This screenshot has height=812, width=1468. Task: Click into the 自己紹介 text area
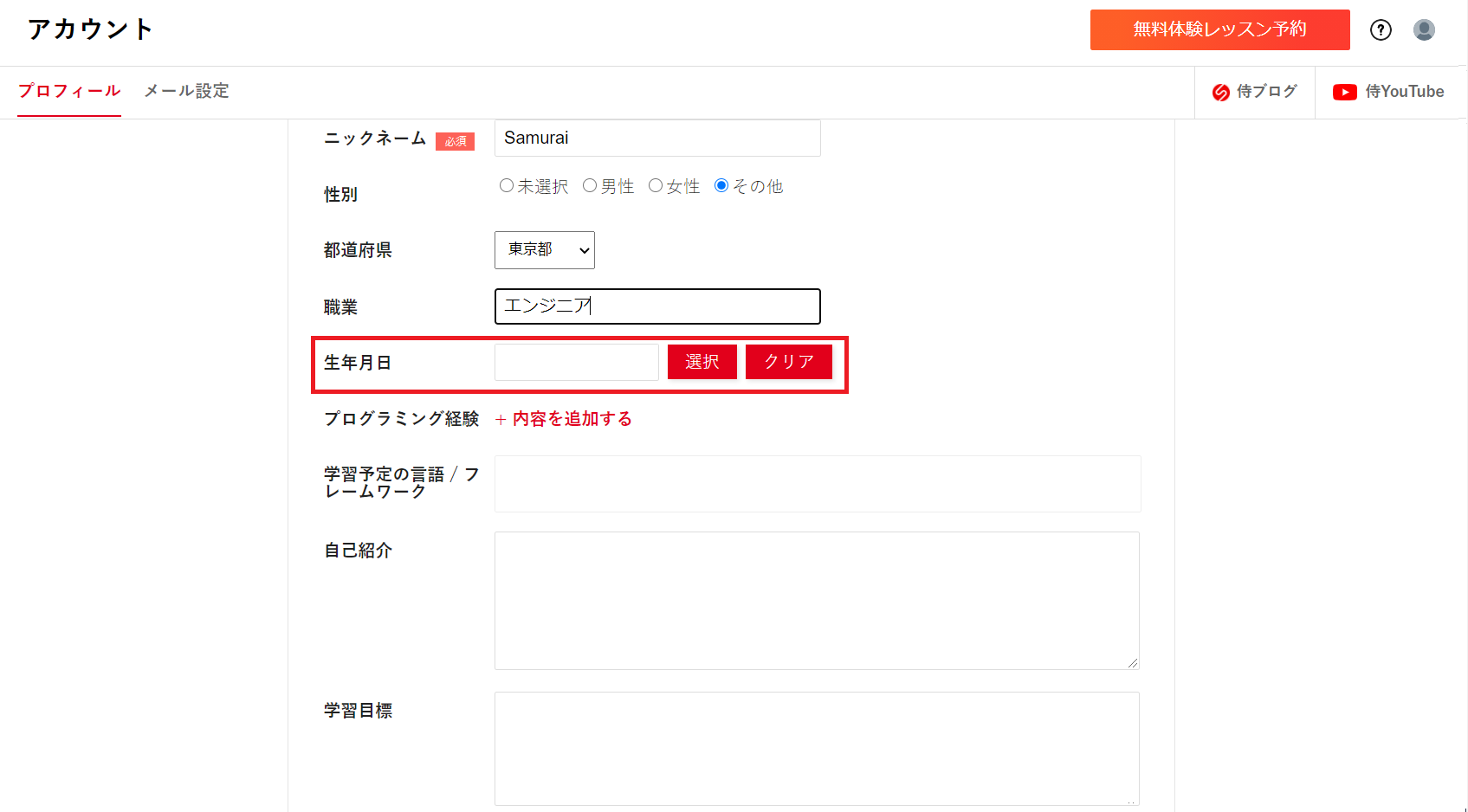point(816,600)
